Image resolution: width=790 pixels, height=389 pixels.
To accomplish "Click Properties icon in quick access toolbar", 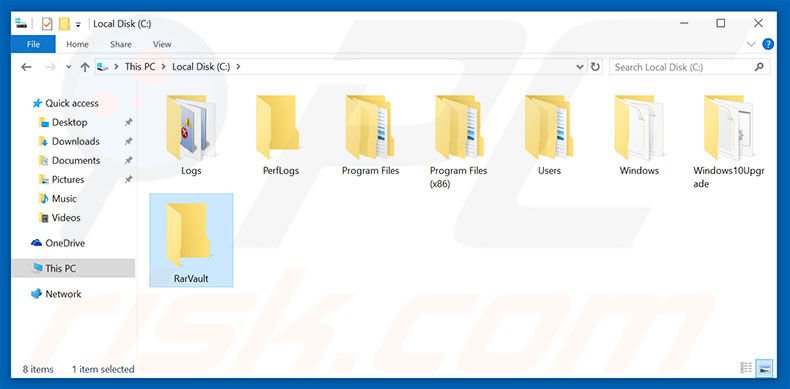I will [47, 24].
